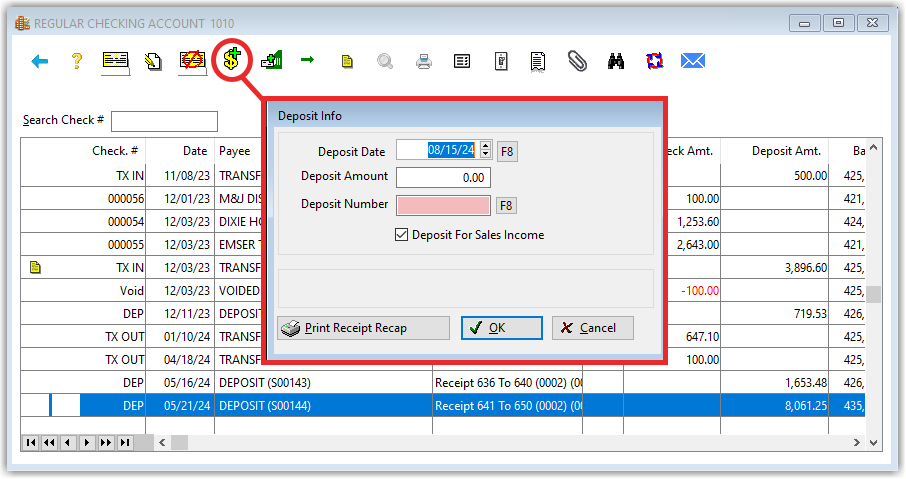
Task: Click the Deposit Date spinner arrows
Action: click(485, 150)
